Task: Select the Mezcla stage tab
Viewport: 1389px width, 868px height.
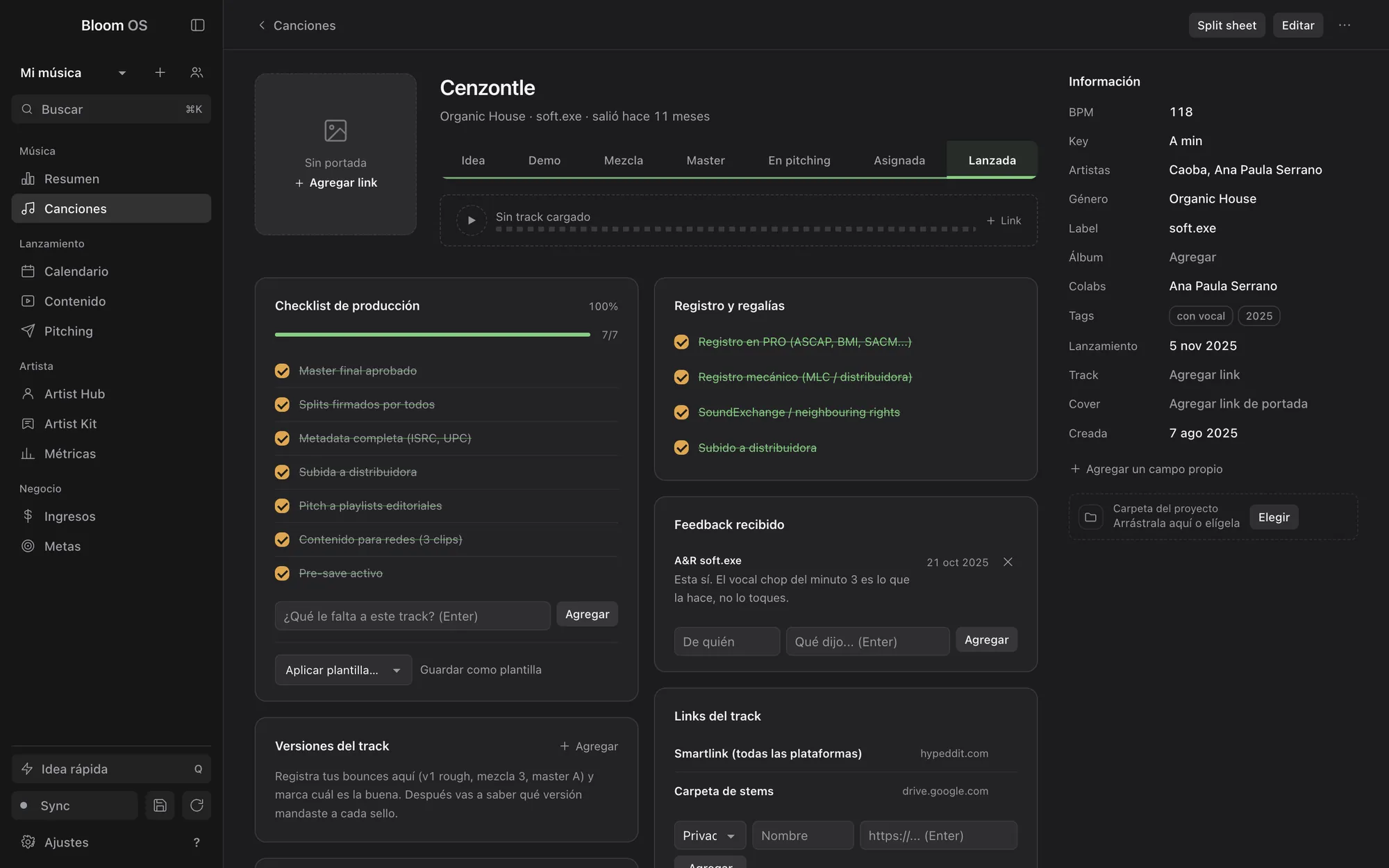Action: (x=623, y=160)
